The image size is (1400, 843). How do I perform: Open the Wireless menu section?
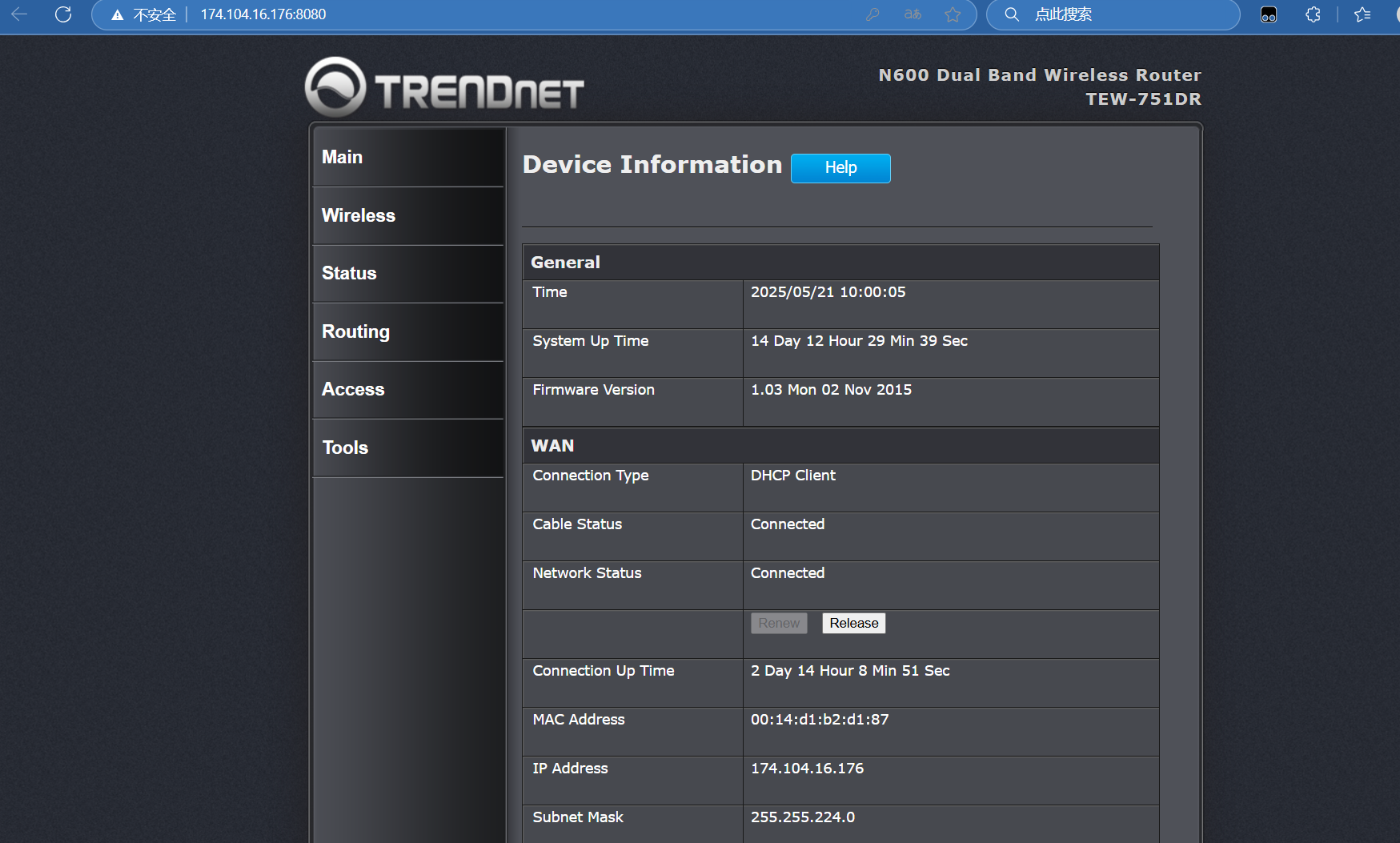coord(408,216)
